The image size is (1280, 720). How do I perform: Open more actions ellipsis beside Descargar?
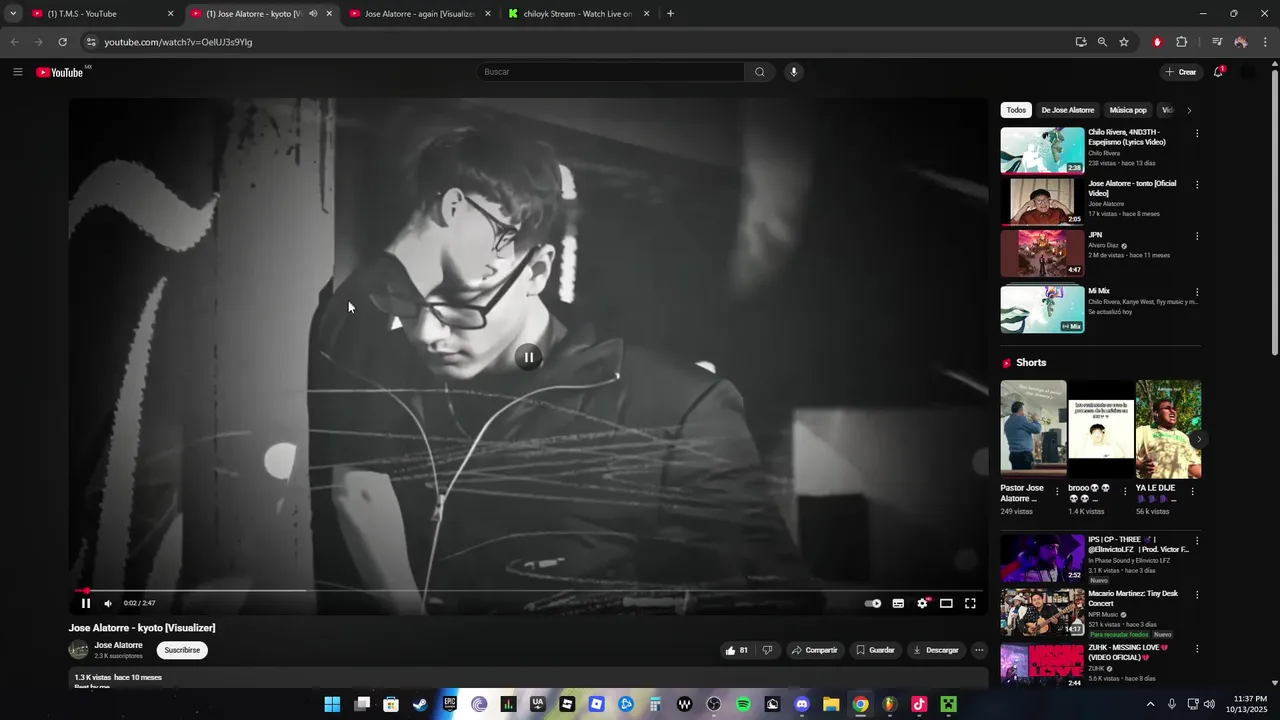(979, 650)
